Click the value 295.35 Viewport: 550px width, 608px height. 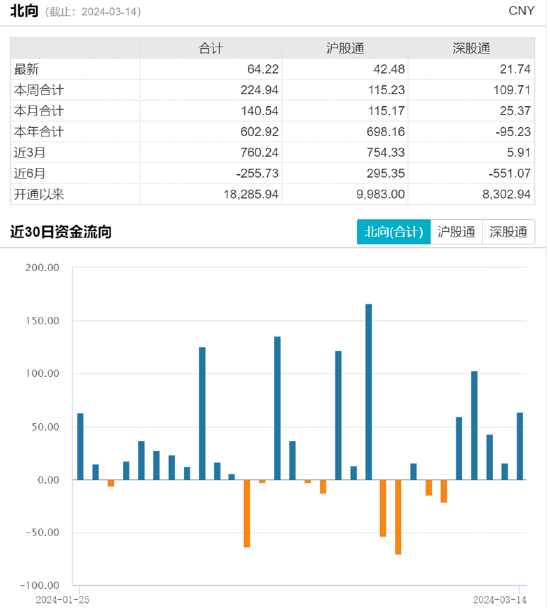pyautogui.click(x=386, y=173)
